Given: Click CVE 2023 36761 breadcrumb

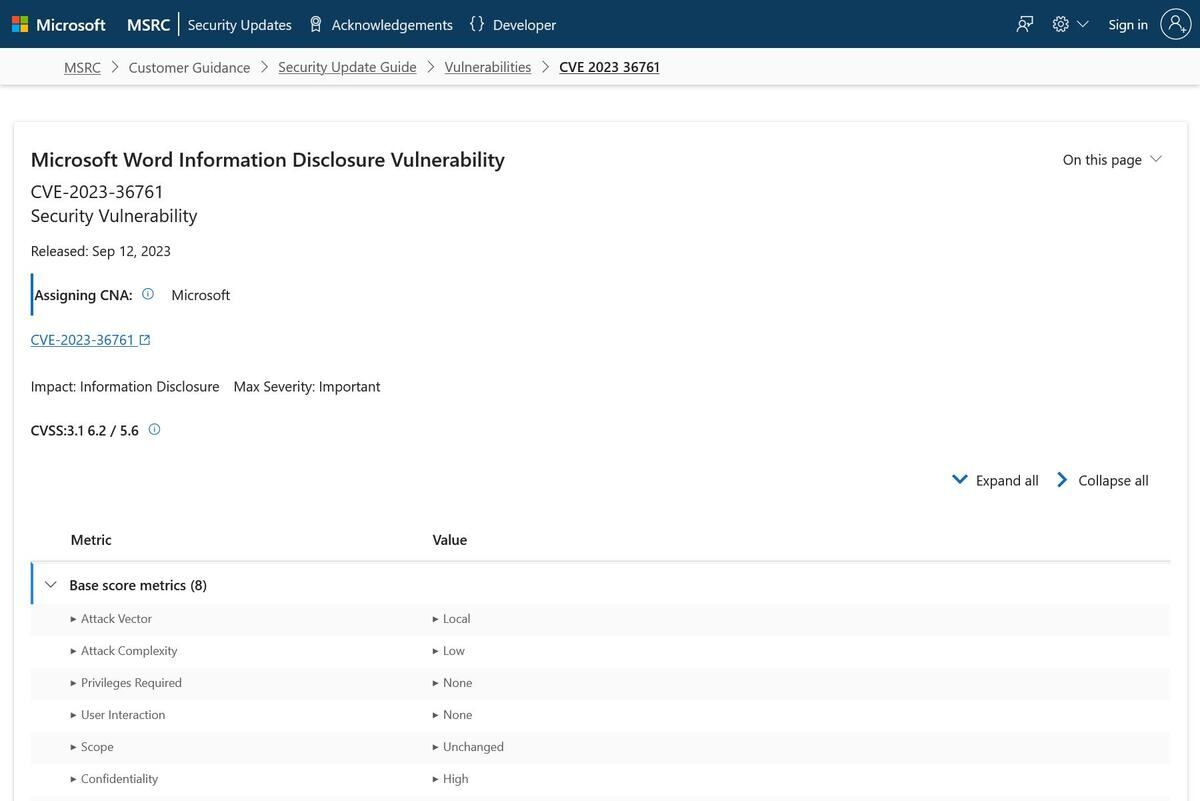Looking at the screenshot, I should coord(609,67).
